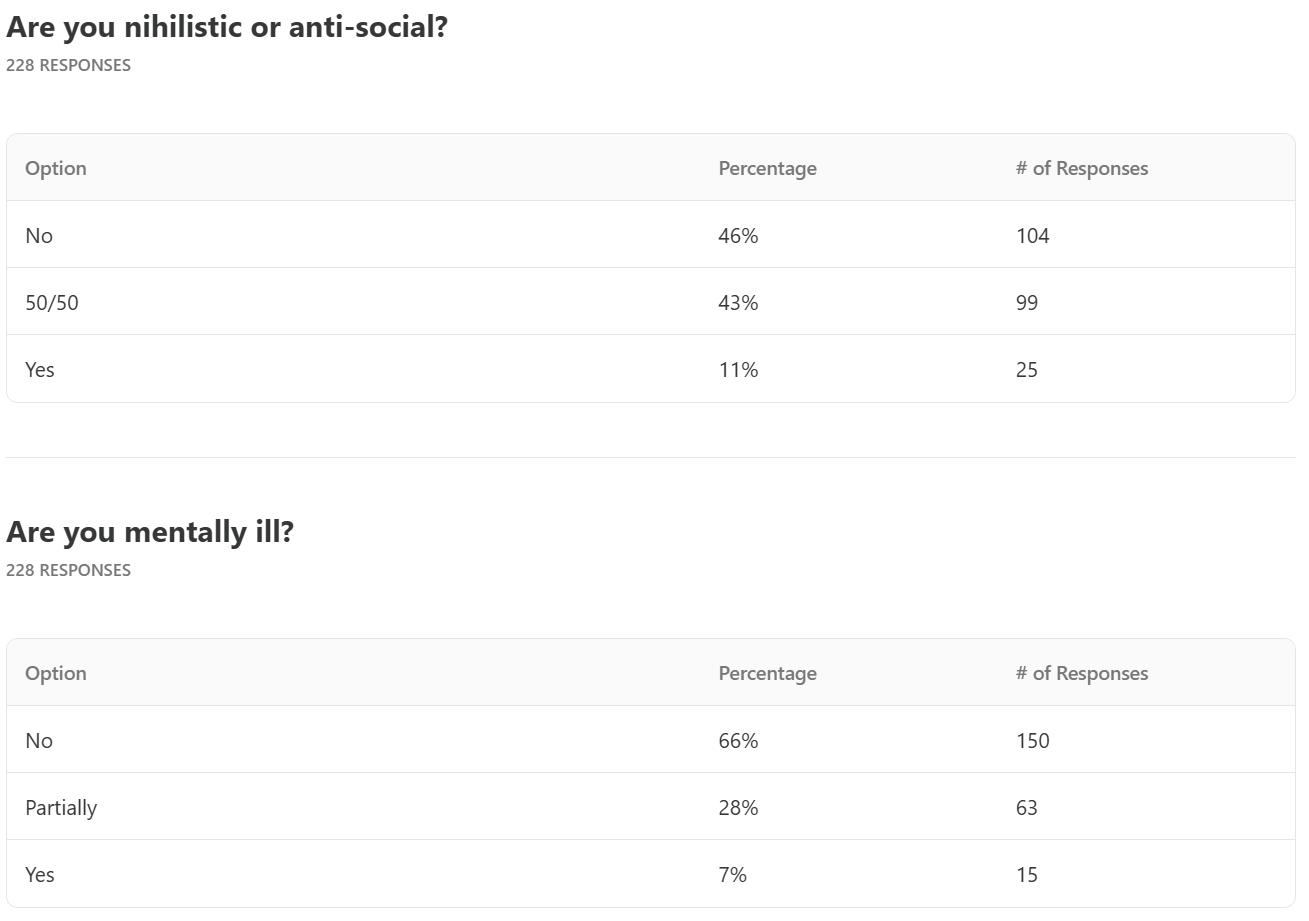Screen dimensions: 1309x921
Task: Click the 99 responses count cell
Action: click(x=1026, y=302)
